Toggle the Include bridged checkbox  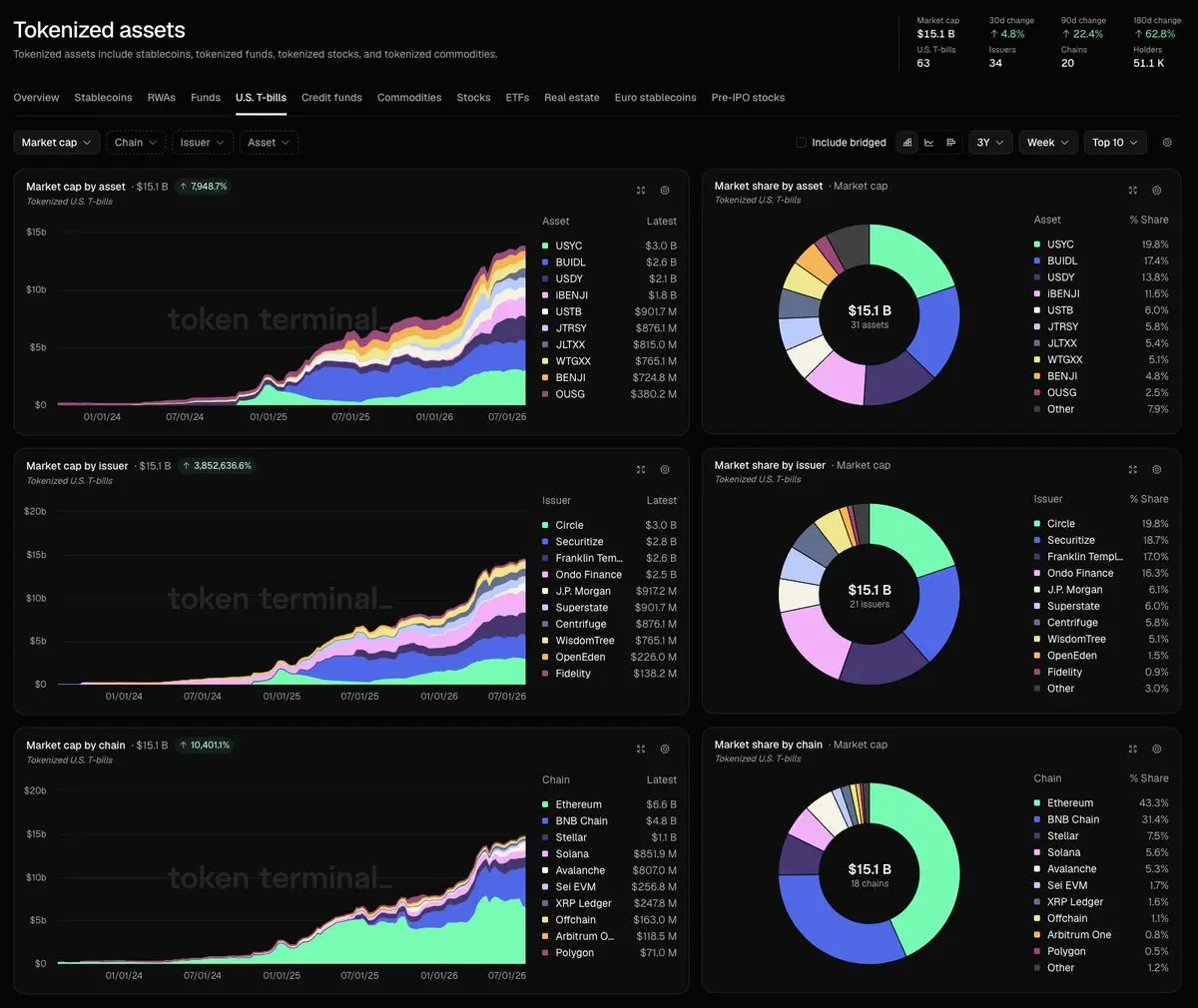(x=801, y=143)
